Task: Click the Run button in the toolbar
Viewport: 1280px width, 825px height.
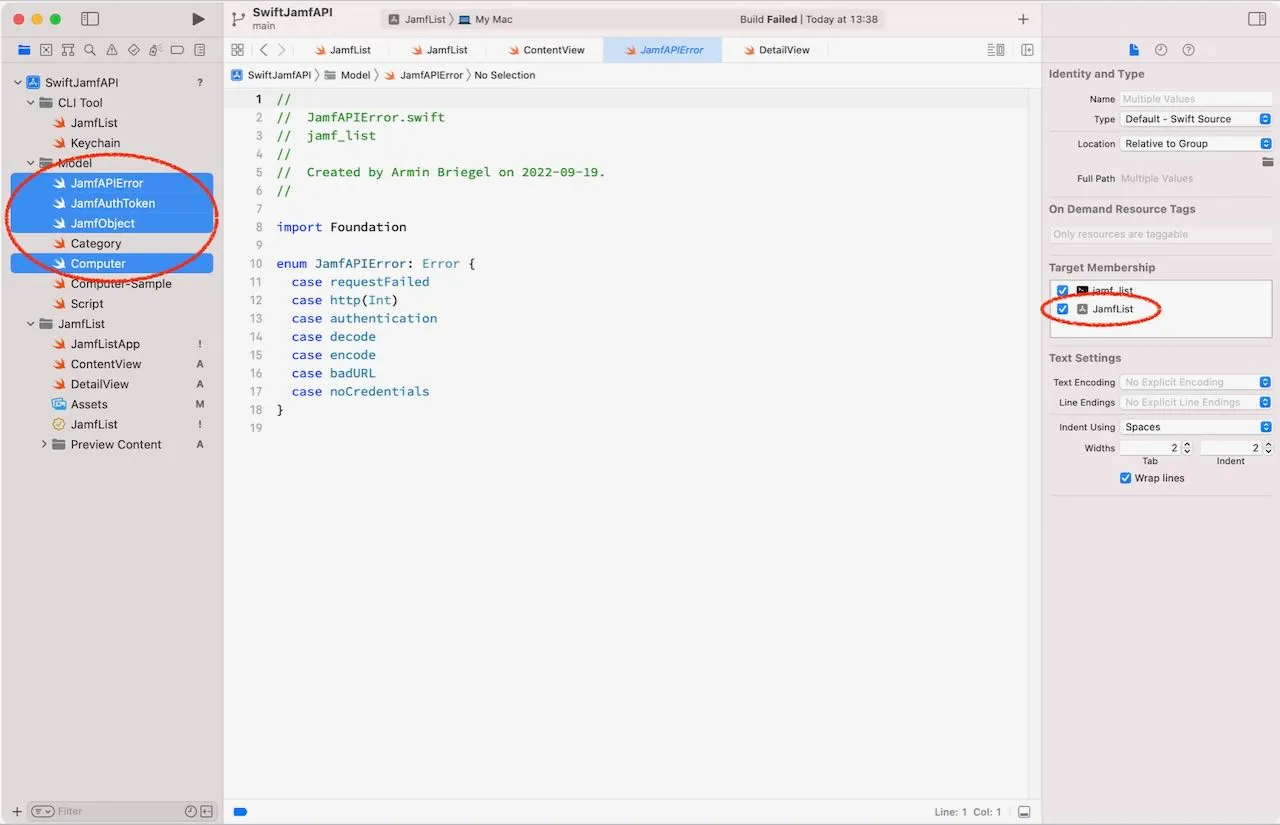Action: 197,18
